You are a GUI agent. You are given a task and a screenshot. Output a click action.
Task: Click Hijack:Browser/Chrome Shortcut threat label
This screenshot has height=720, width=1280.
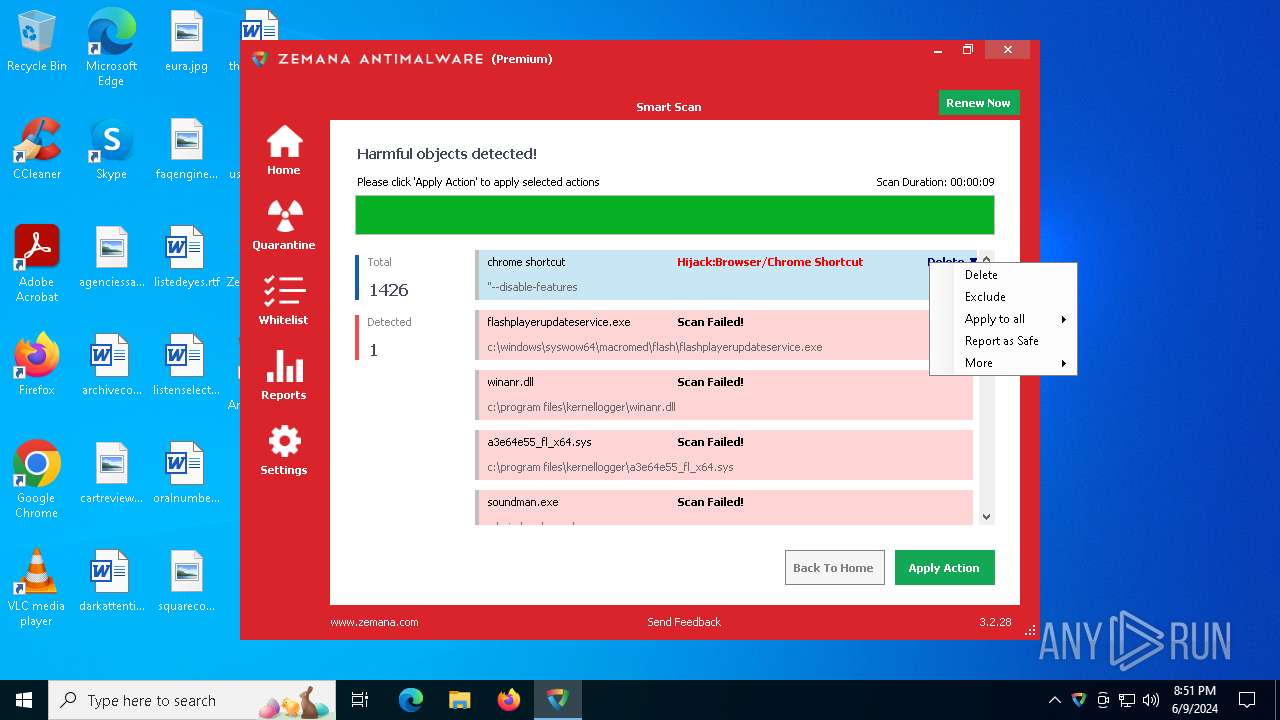pyautogui.click(x=770, y=262)
